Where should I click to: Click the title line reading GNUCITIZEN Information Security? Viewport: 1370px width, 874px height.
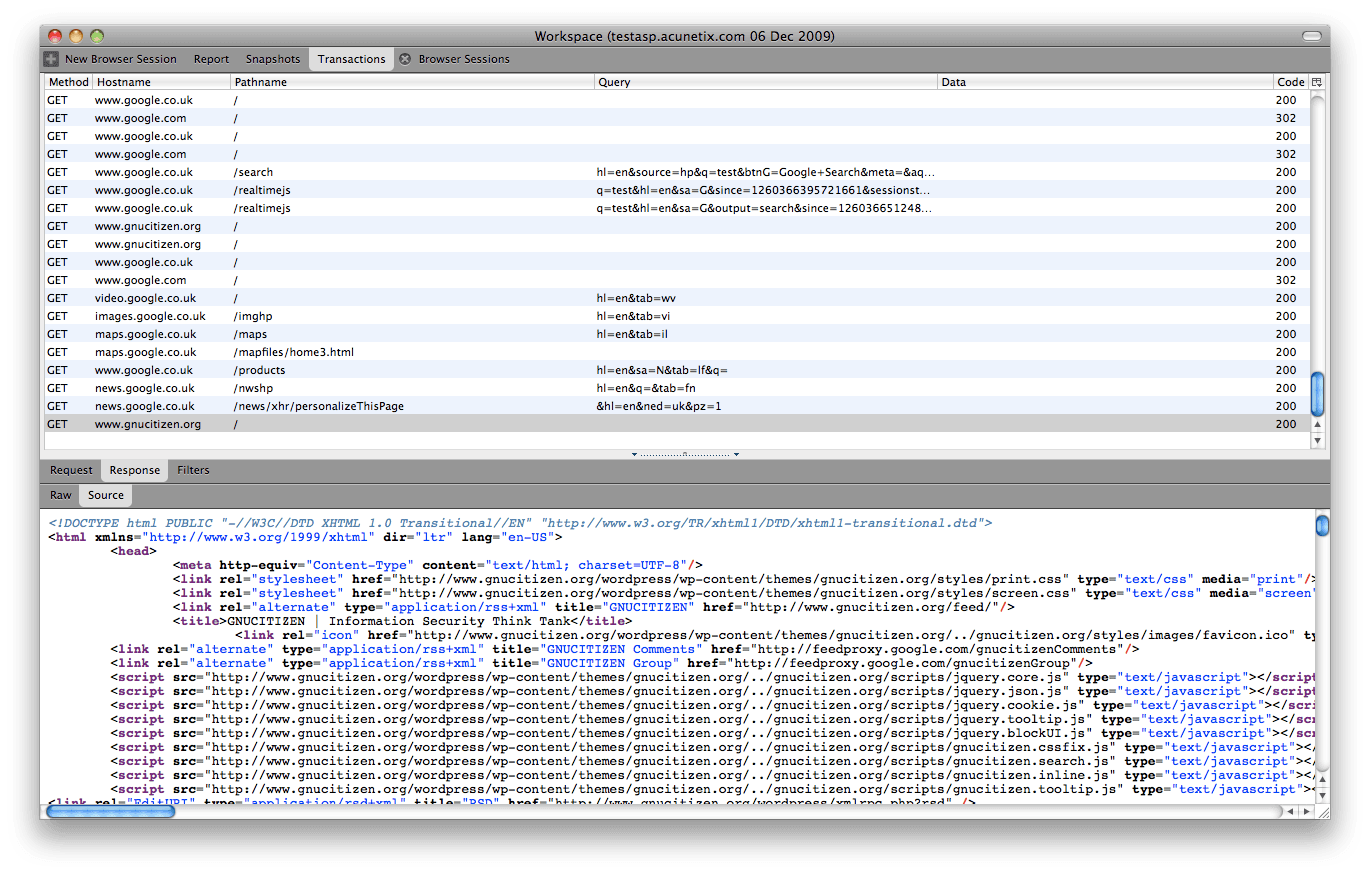click(x=402, y=621)
